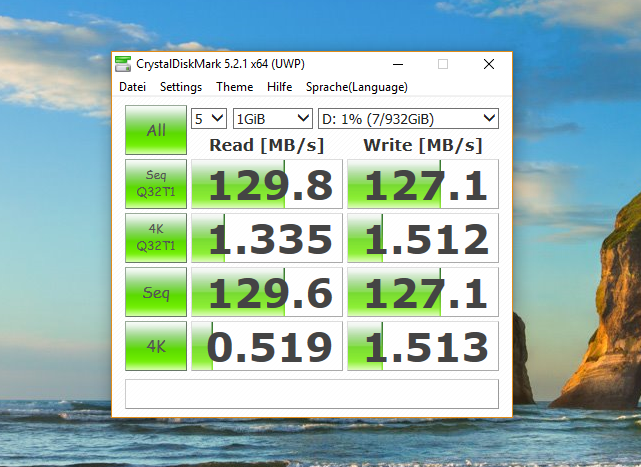The image size is (641, 467).
Task: Click the 4K read result 0.519
Action: [267, 347]
